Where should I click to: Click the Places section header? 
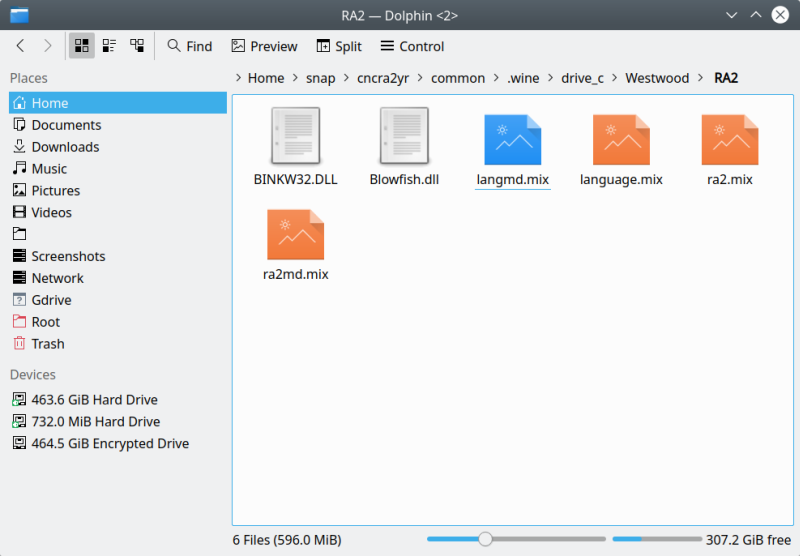coord(29,78)
